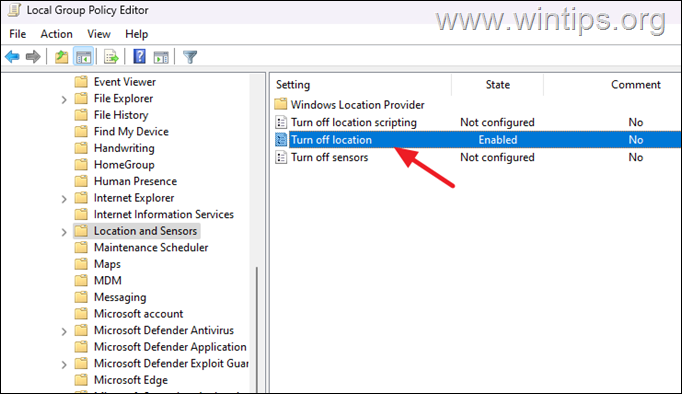Click the Maps folder icon

point(81,264)
